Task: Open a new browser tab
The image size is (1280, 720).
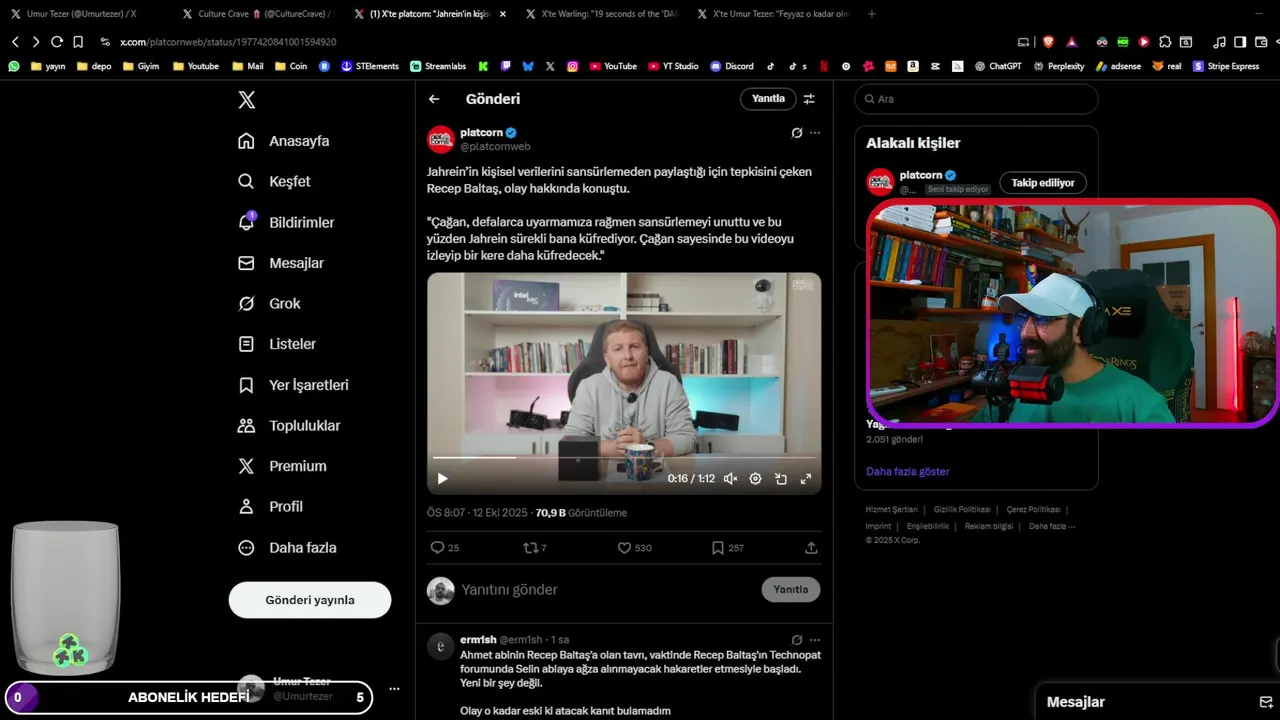Action: pos(872,14)
